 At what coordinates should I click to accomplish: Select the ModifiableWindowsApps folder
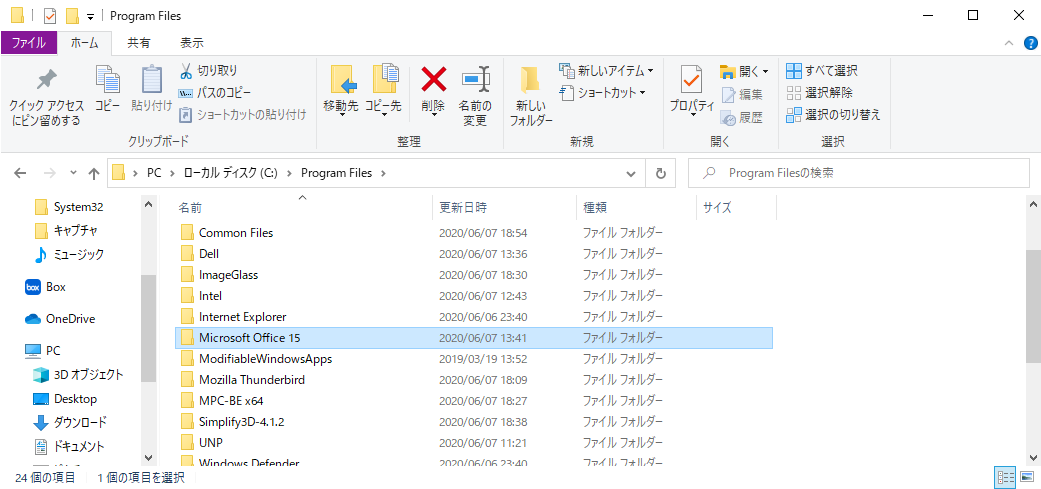coord(473,359)
